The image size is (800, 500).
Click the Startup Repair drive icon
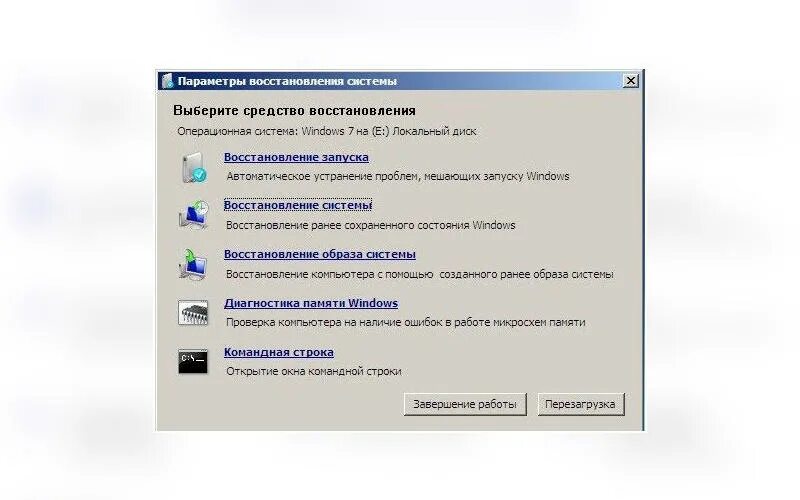(x=194, y=167)
